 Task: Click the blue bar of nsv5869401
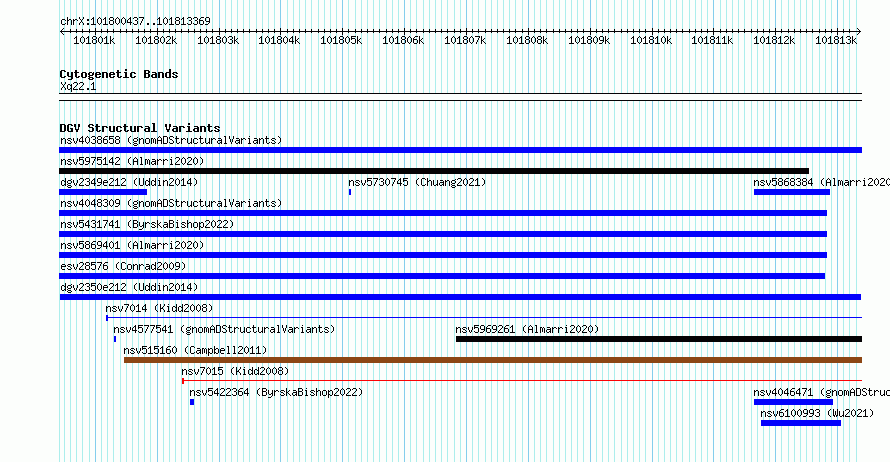point(443,255)
